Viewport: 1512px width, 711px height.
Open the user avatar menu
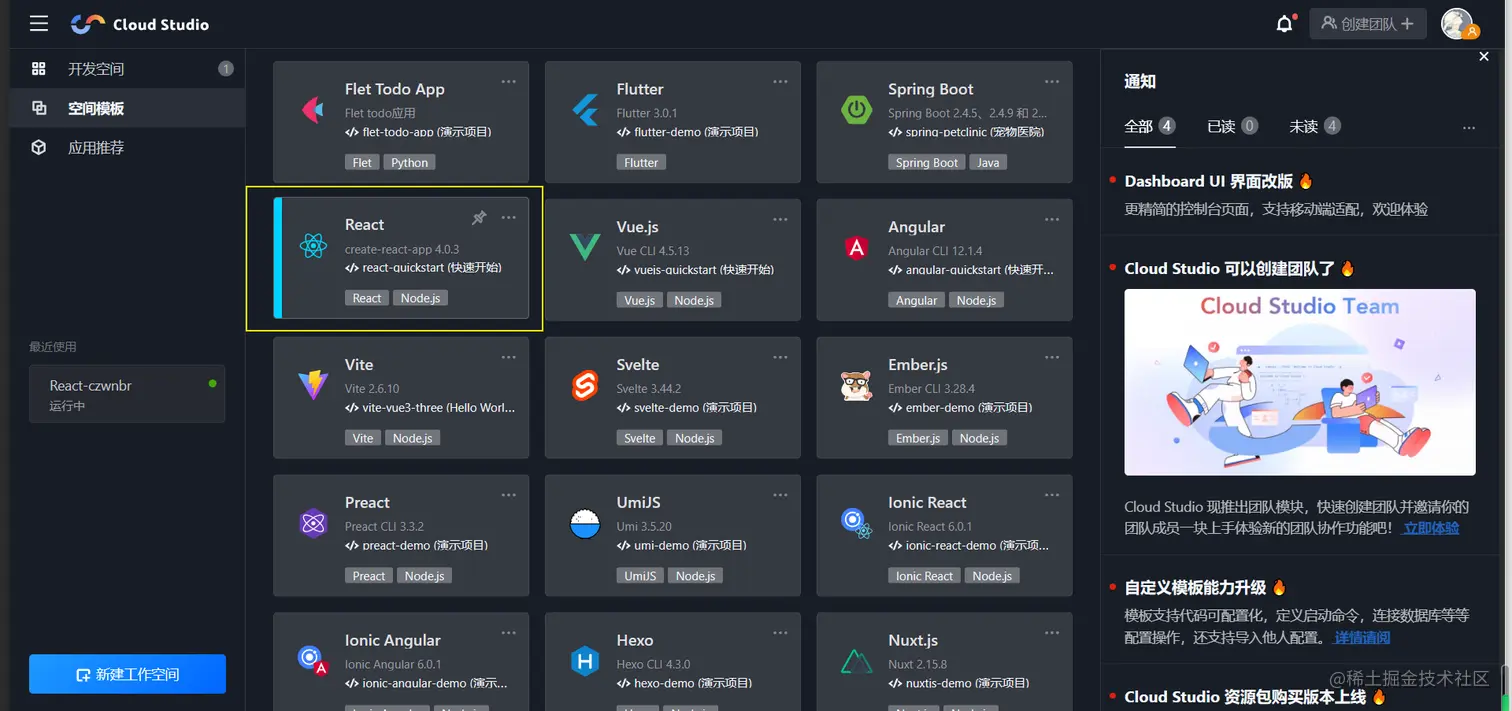tap(1458, 23)
